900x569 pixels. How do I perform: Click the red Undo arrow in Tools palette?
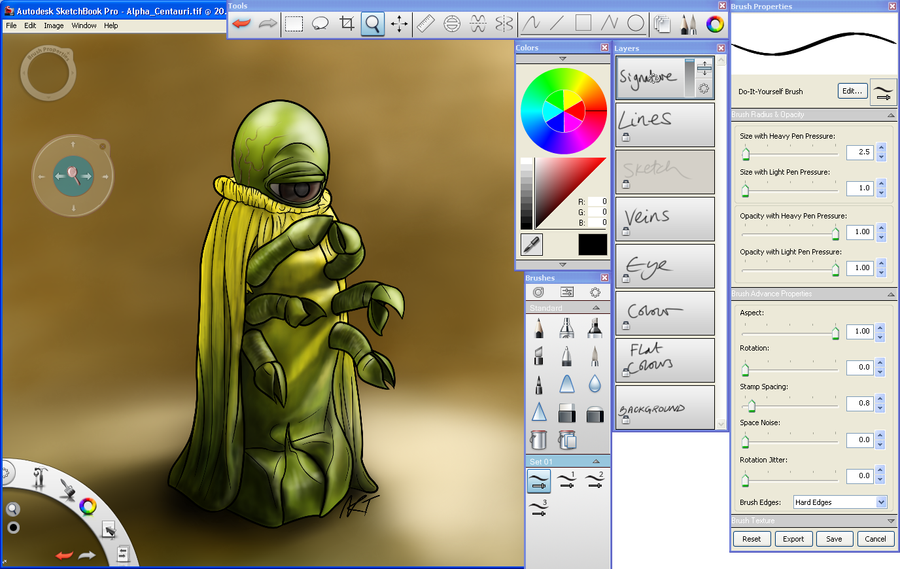[x=242, y=24]
